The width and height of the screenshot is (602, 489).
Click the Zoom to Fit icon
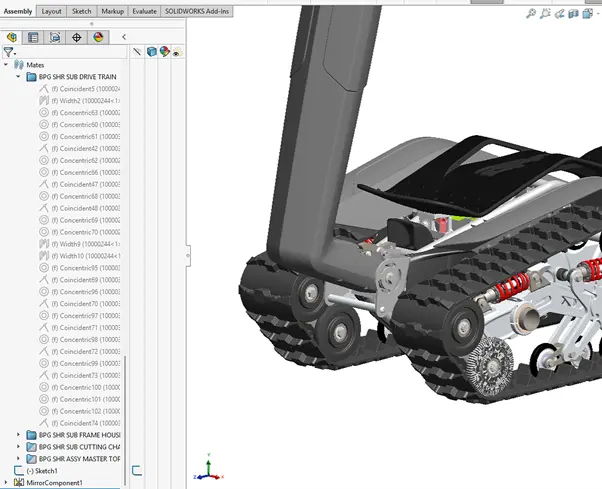coord(531,14)
